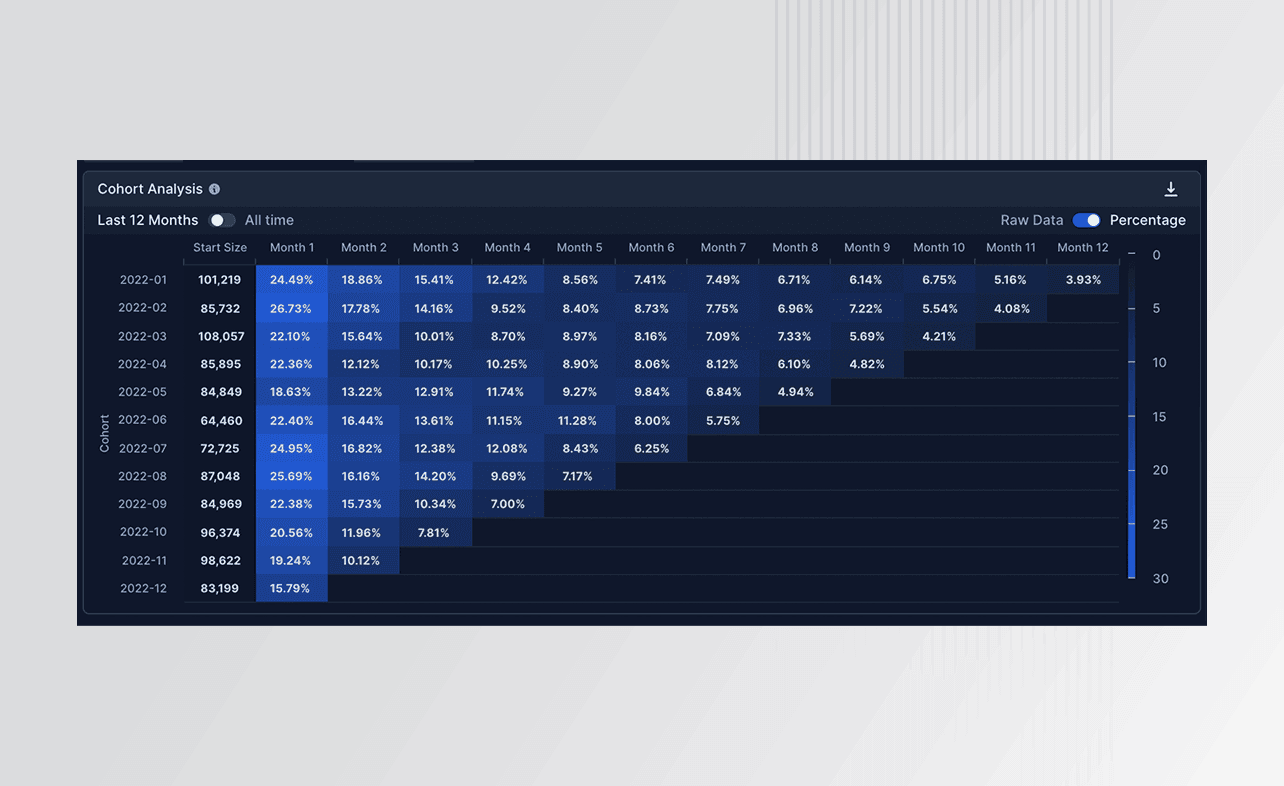
Task: Click the 9.84% cell
Action: coord(651,392)
